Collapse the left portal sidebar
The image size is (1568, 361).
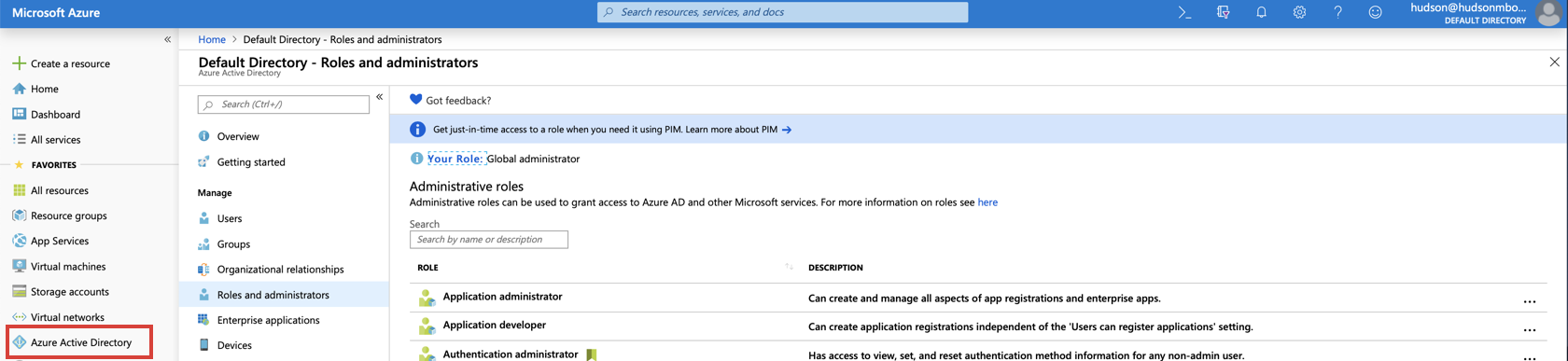coord(167,39)
